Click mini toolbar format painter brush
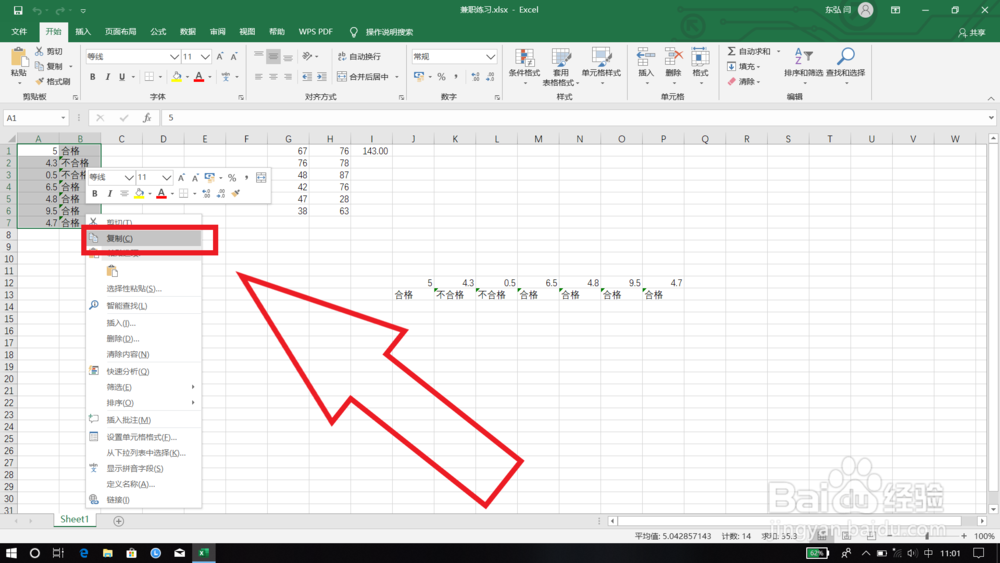 tap(235, 193)
